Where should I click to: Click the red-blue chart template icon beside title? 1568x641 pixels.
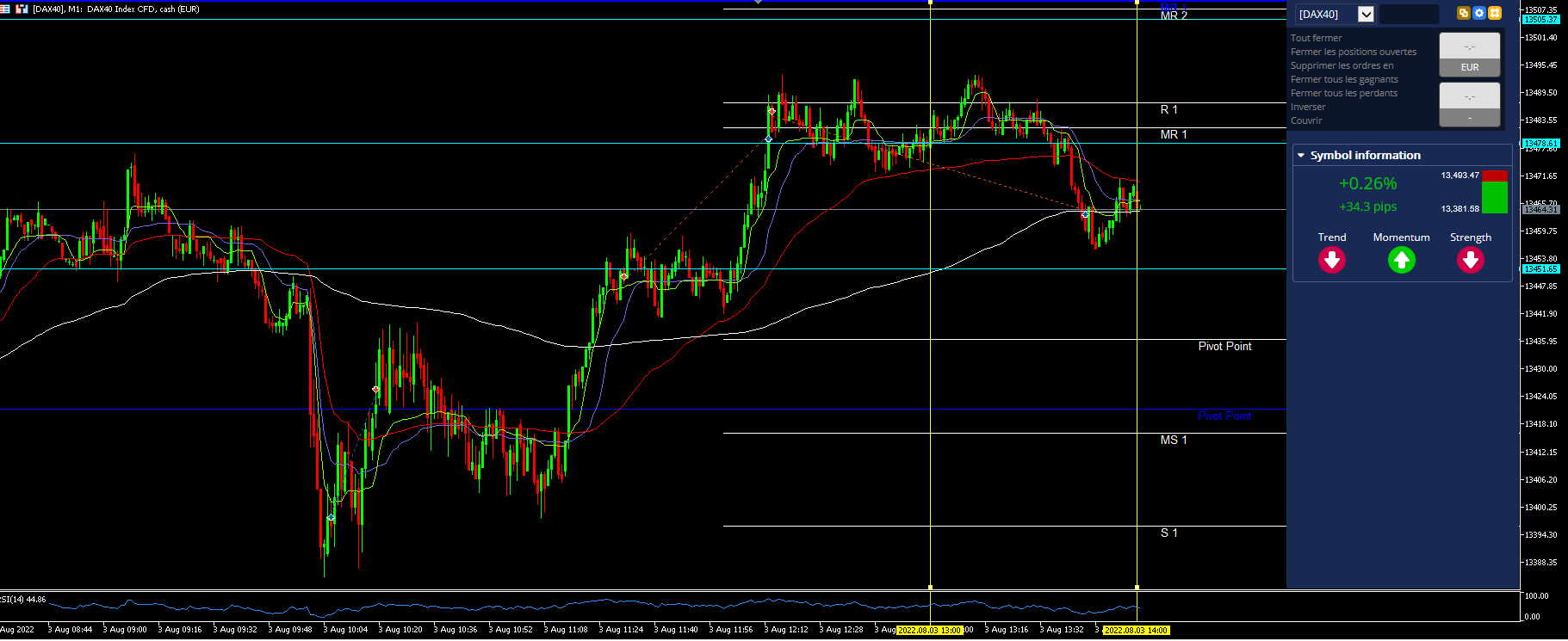coord(22,9)
